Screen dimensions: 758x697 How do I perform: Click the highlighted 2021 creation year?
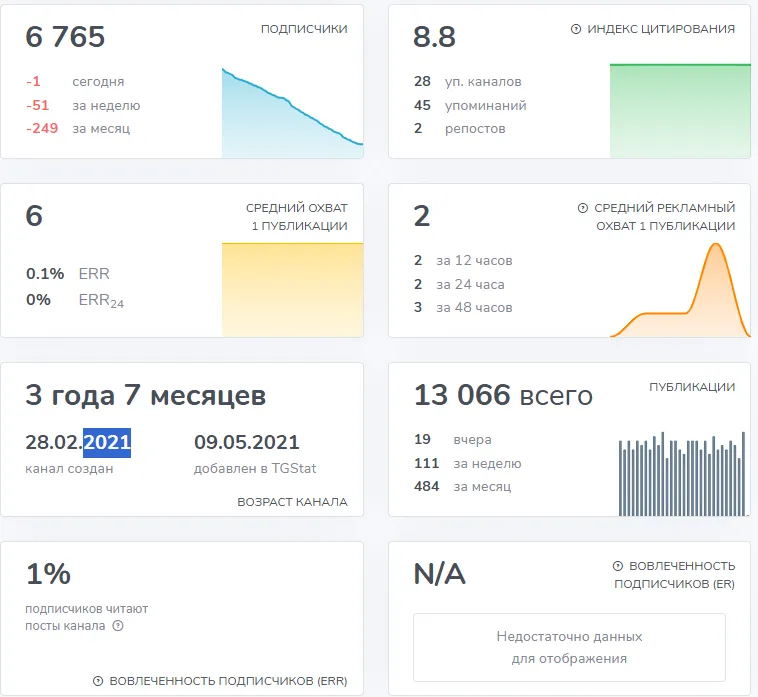coord(107,442)
